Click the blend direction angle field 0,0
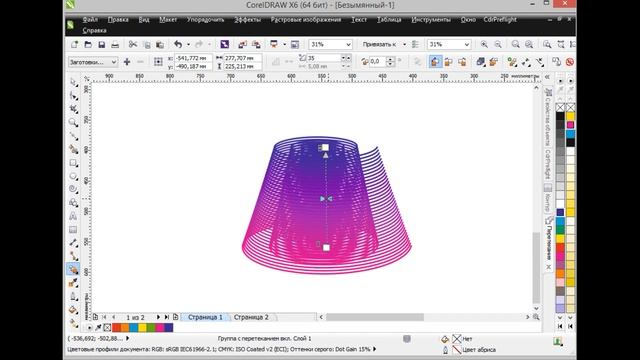The width and height of the screenshot is (640, 360). [x=378, y=62]
